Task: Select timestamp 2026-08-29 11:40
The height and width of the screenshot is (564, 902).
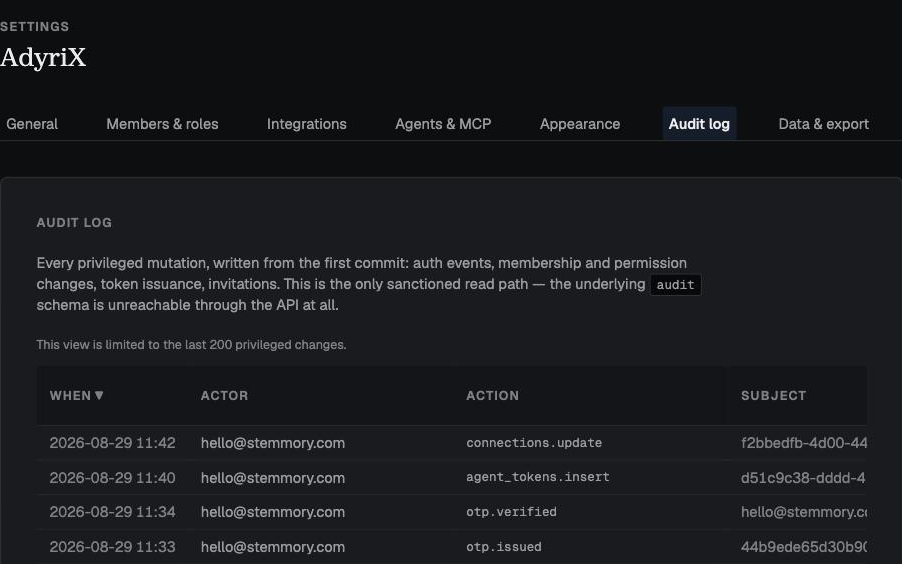Action: (112, 478)
